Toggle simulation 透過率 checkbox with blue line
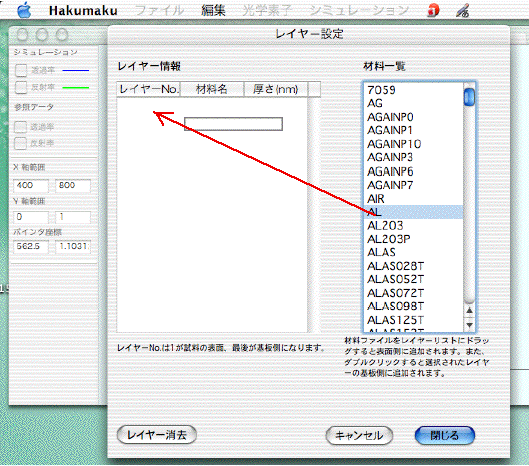The image size is (529, 466). point(21,71)
